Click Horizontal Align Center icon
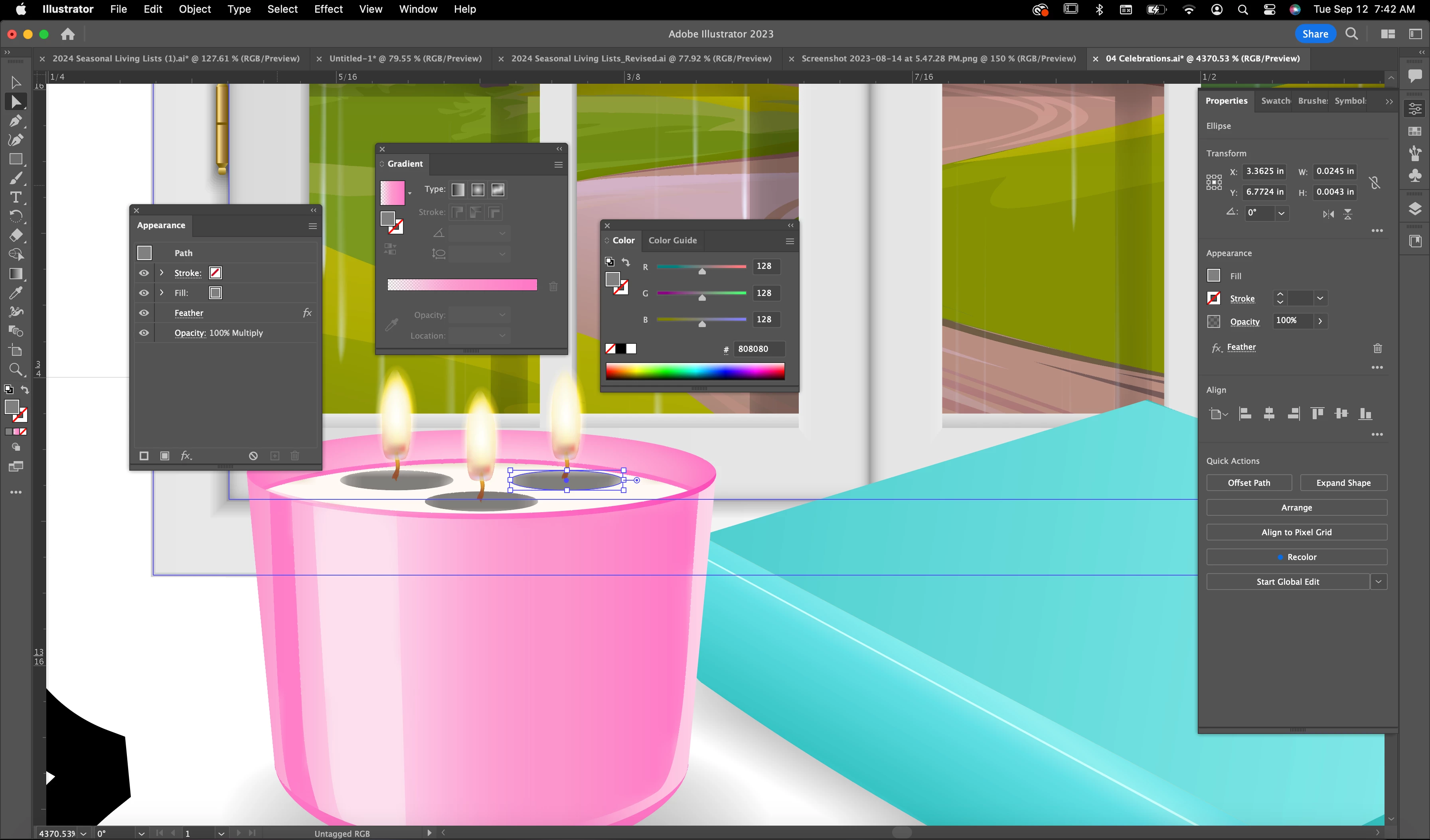The height and width of the screenshot is (840, 1430). pyautogui.click(x=1269, y=414)
